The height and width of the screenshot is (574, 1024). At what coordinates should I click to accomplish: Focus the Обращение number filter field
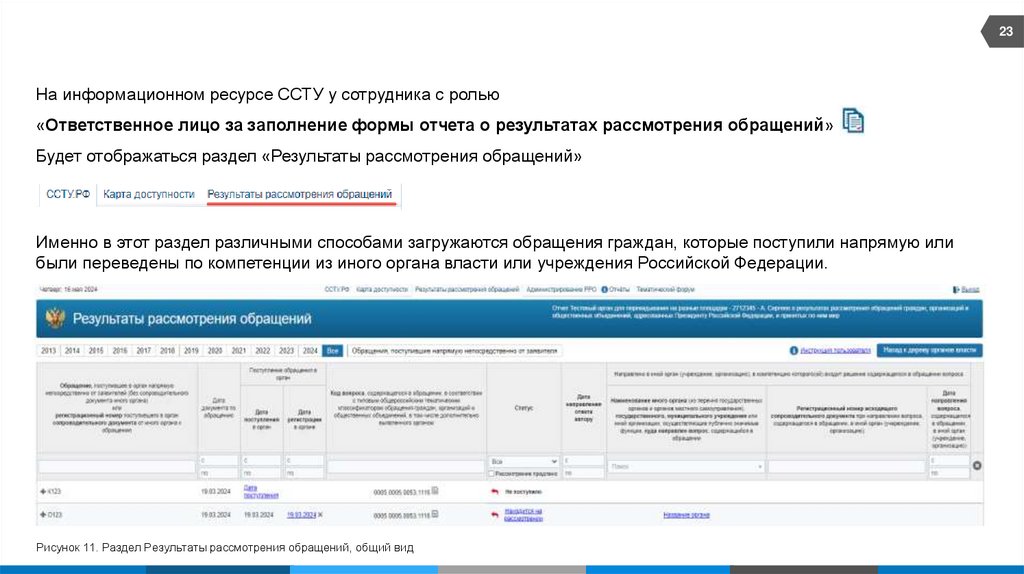[117, 466]
